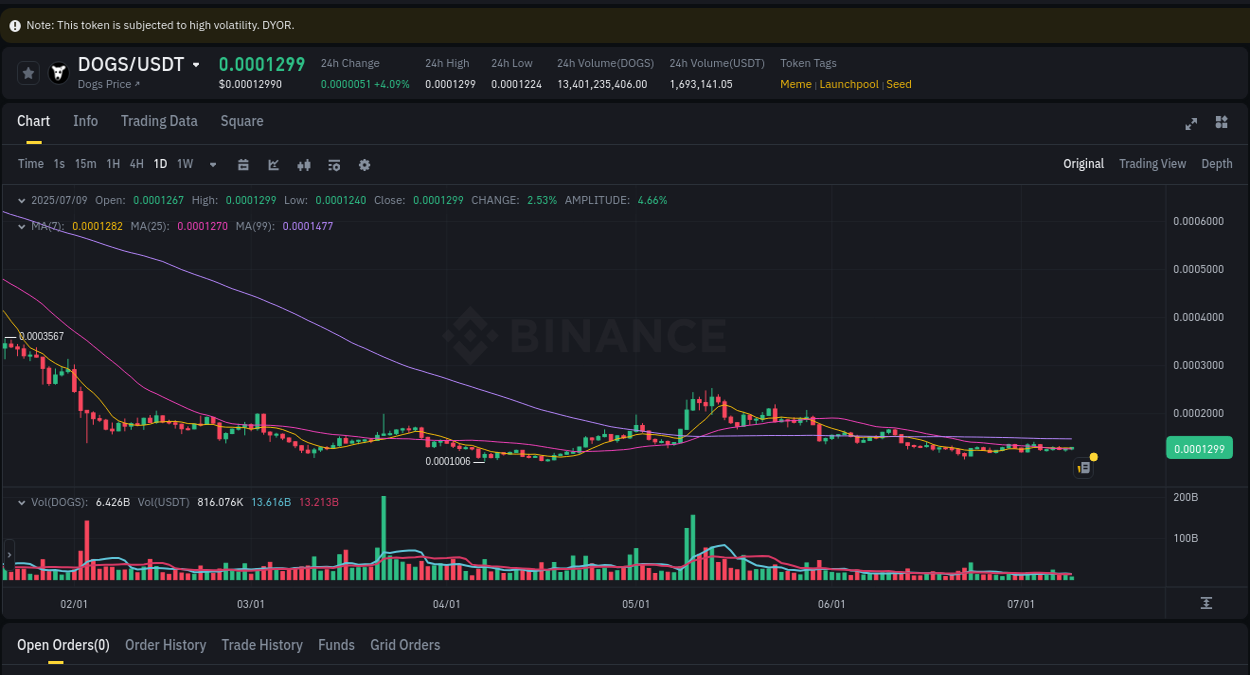Click the auto-scale icon below the price axis

(1207, 602)
